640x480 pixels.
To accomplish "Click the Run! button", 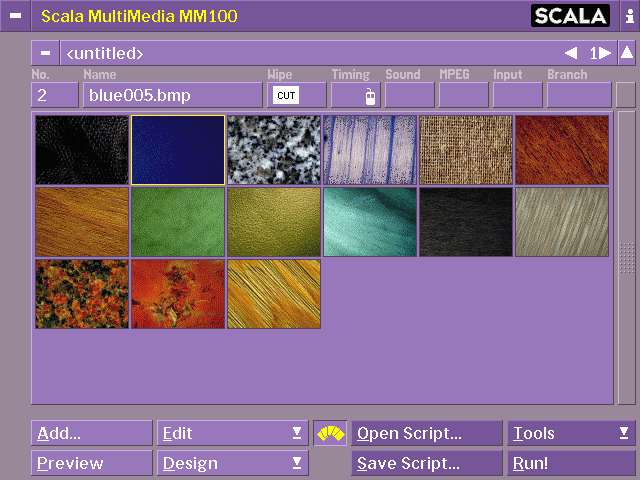I will pos(570,463).
